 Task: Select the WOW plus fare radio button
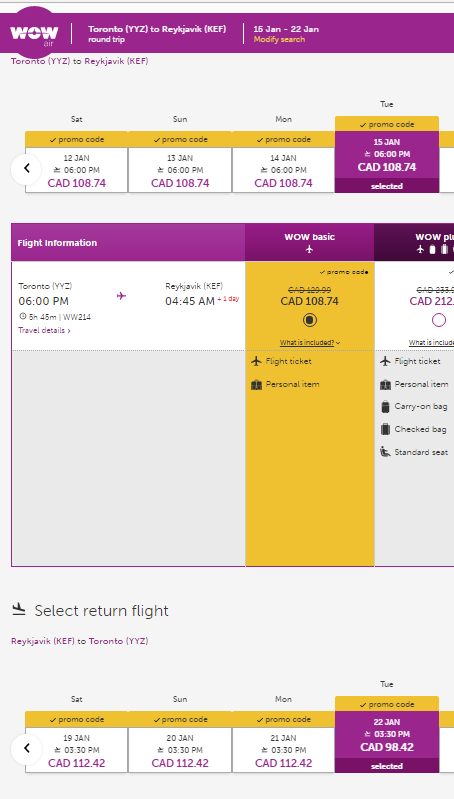click(x=439, y=320)
